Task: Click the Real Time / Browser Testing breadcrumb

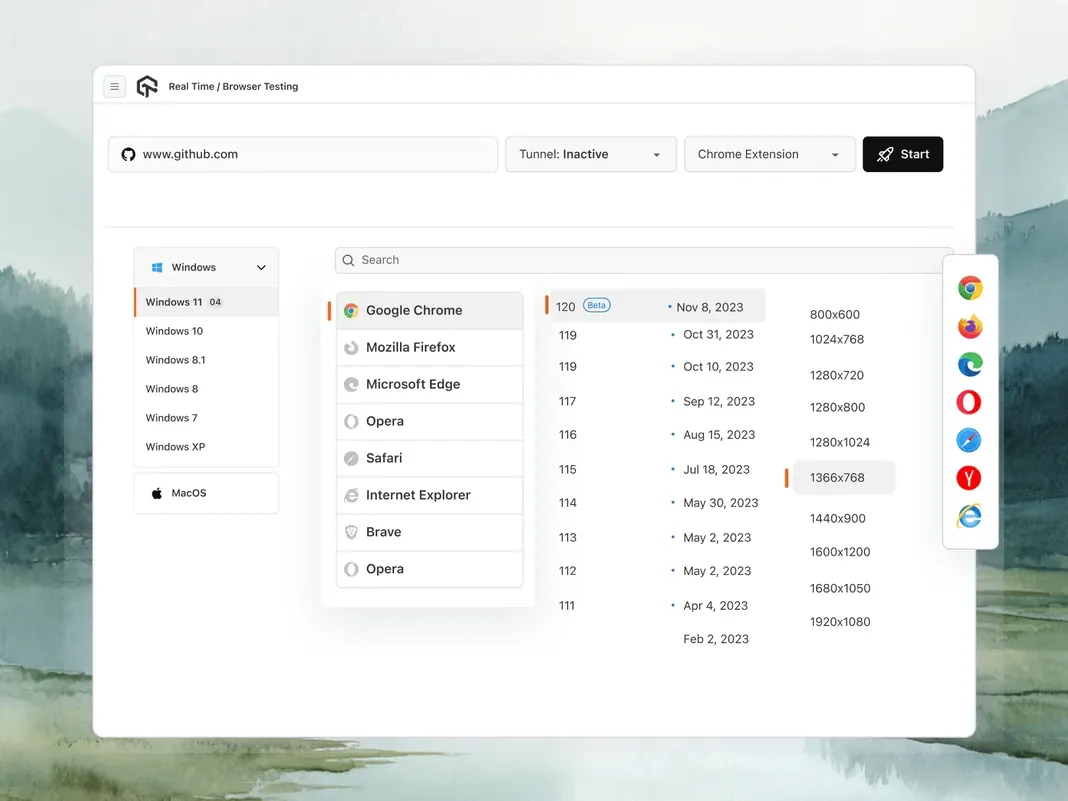Action: 234,87
